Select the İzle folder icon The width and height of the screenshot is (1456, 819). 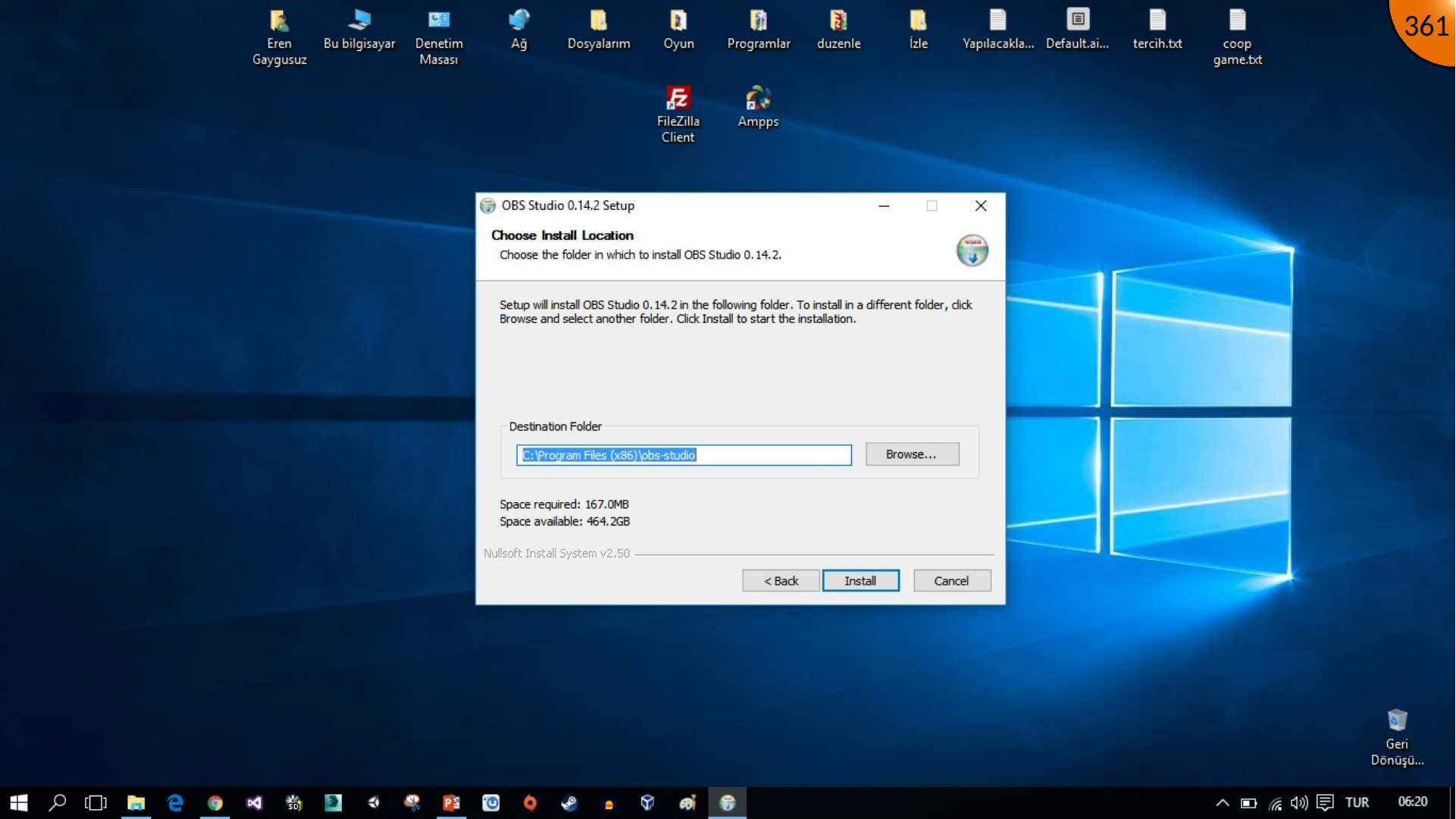[919, 30]
